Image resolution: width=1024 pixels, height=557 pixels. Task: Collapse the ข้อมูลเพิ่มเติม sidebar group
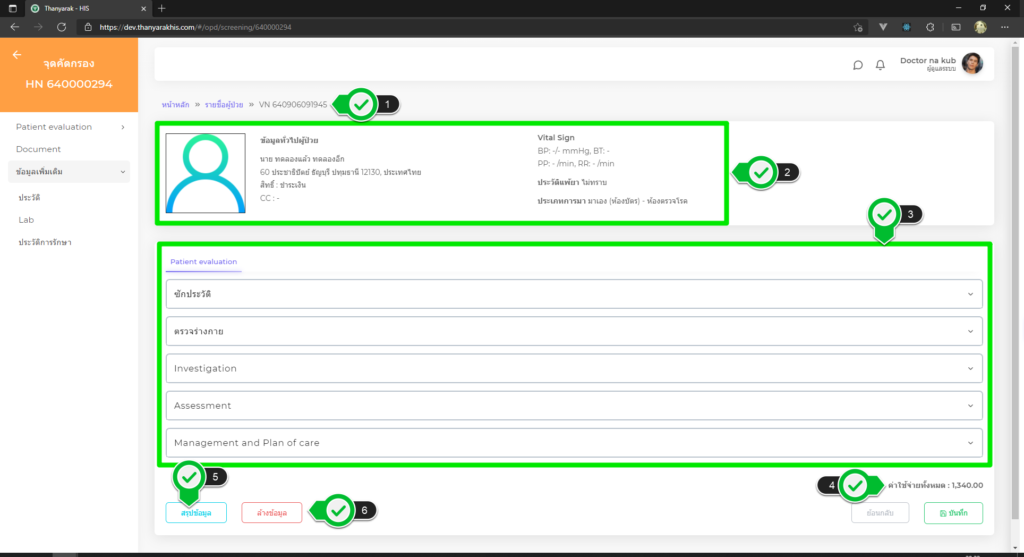click(x=68, y=172)
